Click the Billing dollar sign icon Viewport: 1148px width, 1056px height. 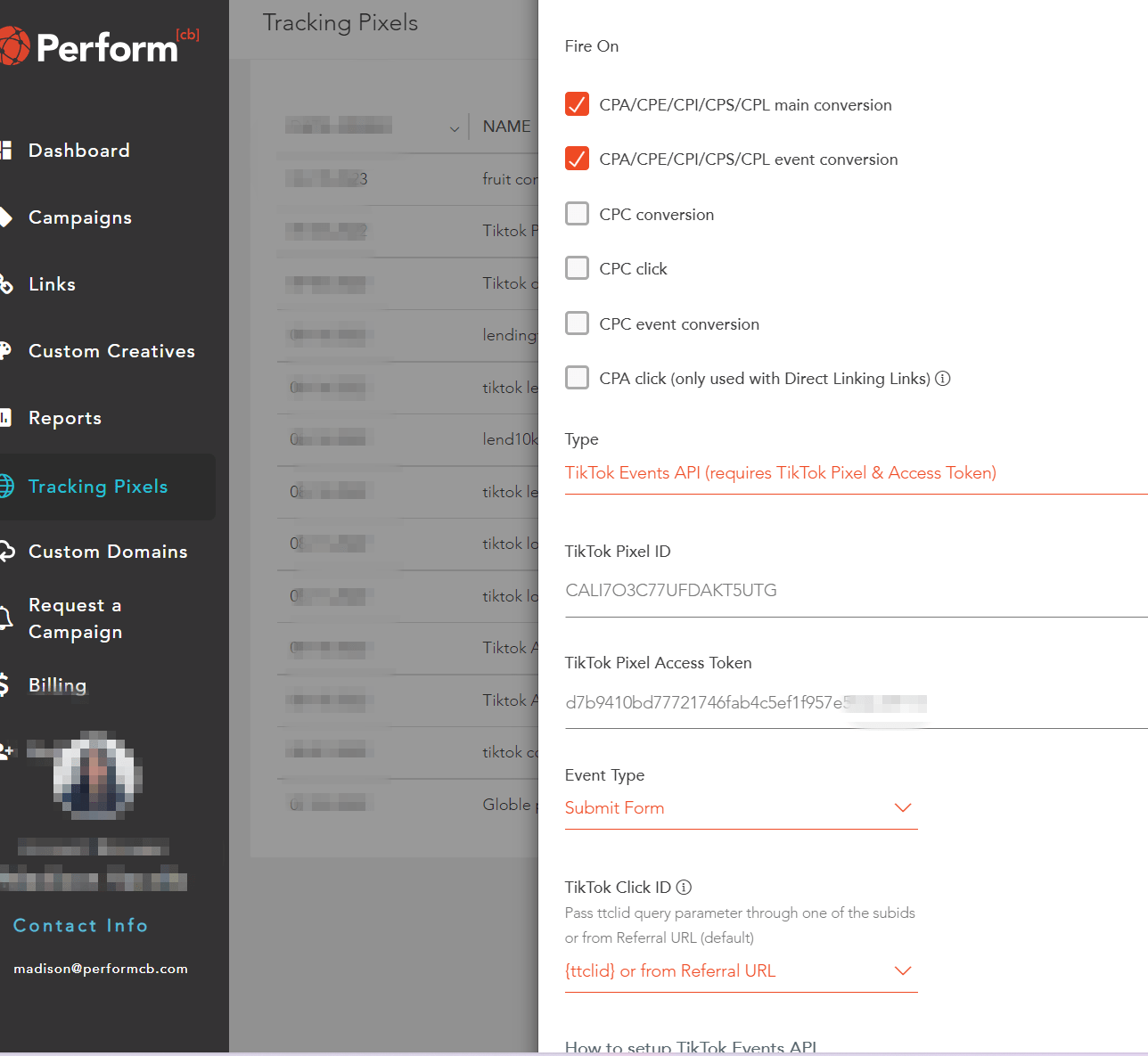coord(5,684)
